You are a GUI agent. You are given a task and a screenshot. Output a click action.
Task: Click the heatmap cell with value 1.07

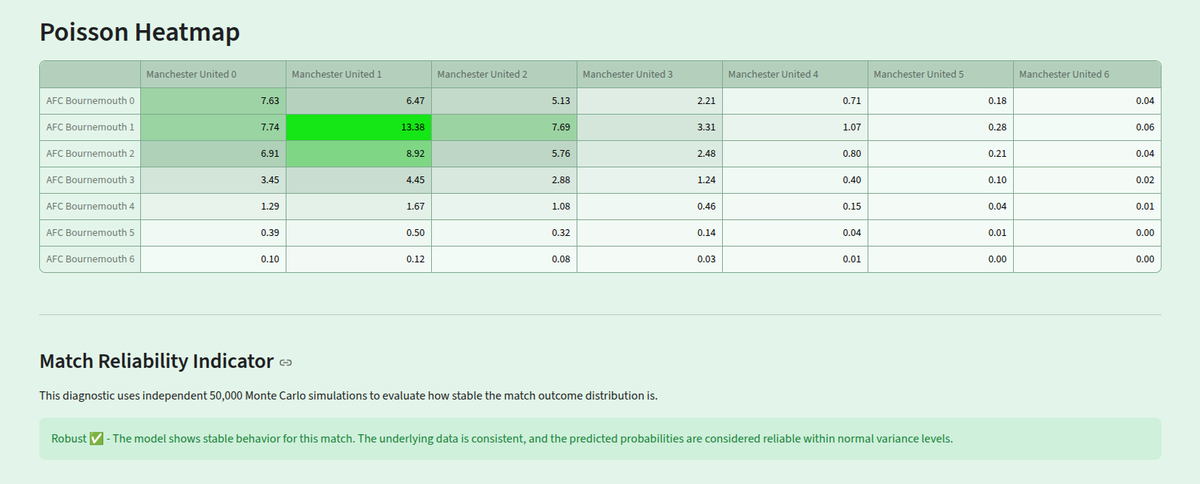[796, 127]
